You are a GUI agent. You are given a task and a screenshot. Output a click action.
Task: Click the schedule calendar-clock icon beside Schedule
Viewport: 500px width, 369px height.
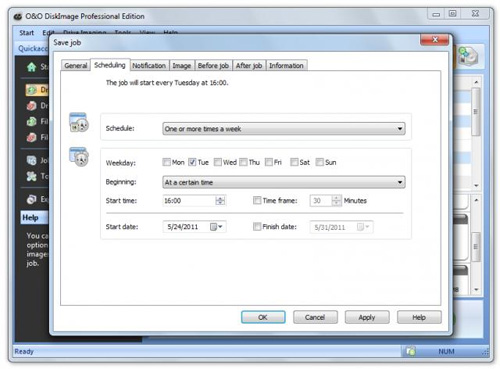pyautogui.click(x=79, y=122)
